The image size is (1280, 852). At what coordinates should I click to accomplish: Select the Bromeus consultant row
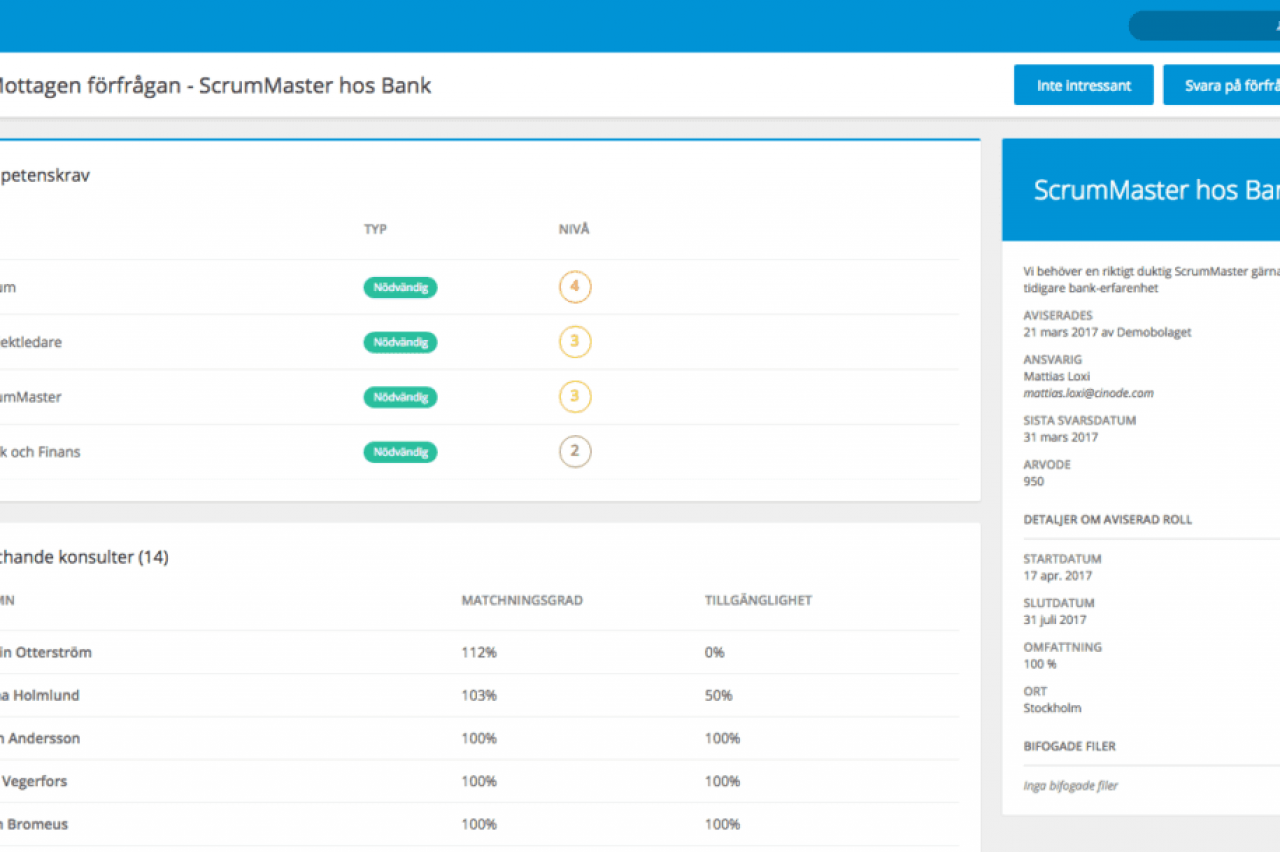(35, 825)
